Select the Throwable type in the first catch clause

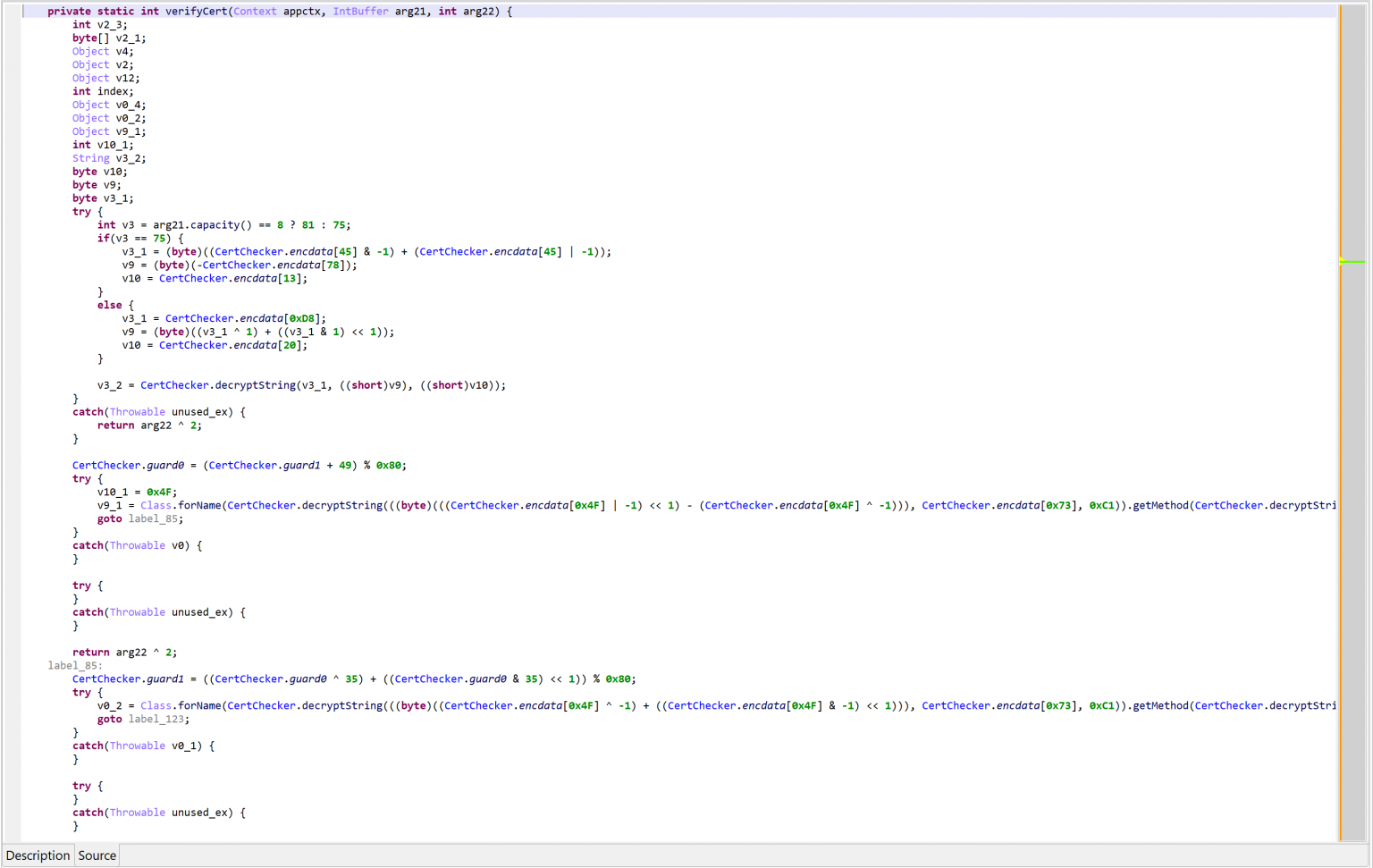click(137, 411)
